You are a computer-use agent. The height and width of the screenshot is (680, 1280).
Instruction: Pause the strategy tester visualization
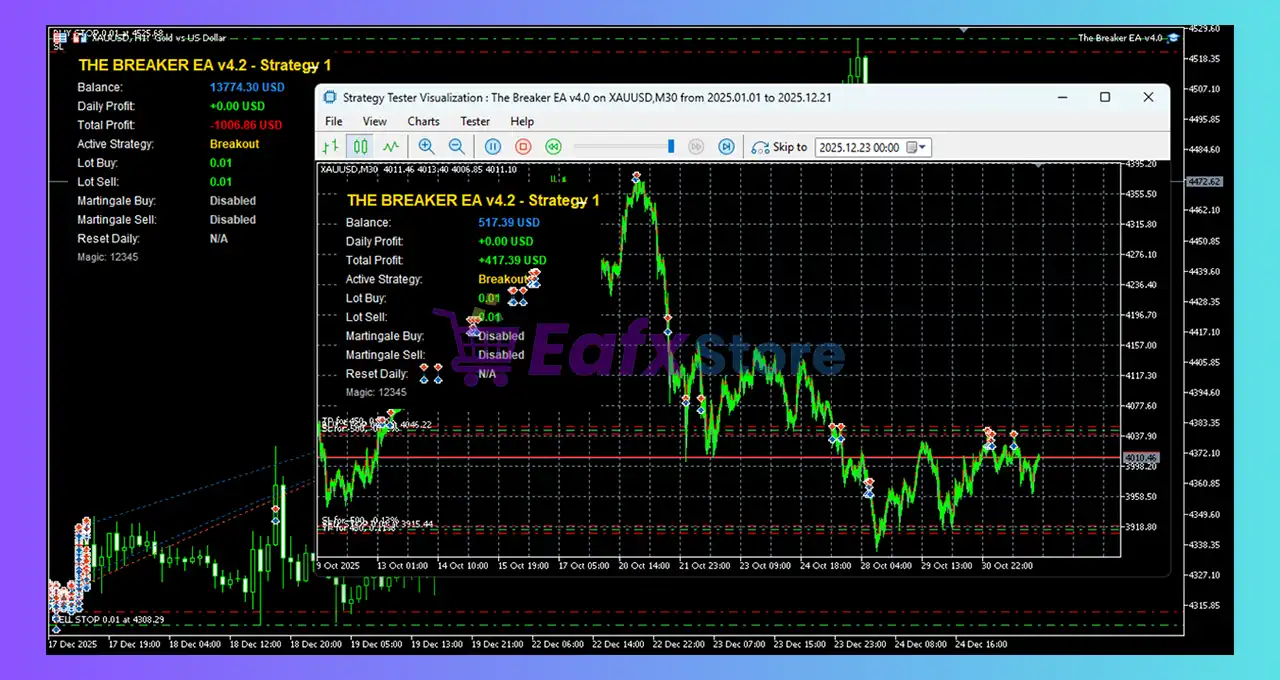pos(493,147)
